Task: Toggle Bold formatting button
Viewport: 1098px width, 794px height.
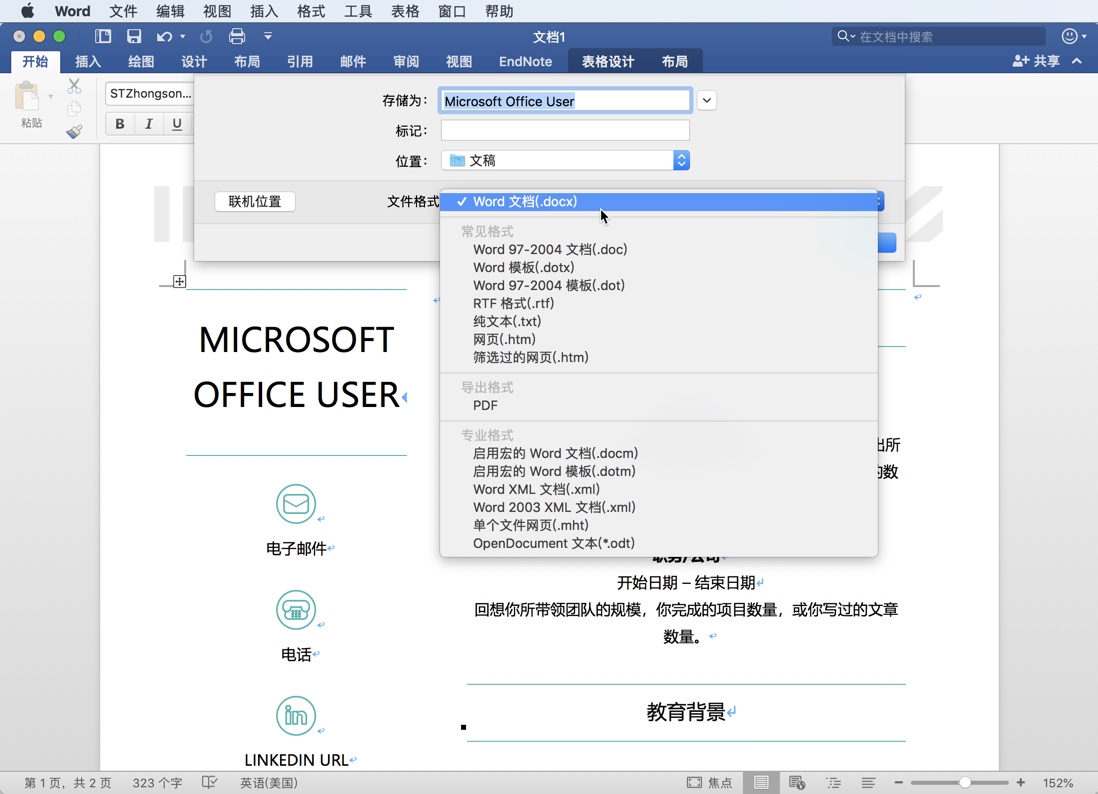Action: [x=120, y=124]
